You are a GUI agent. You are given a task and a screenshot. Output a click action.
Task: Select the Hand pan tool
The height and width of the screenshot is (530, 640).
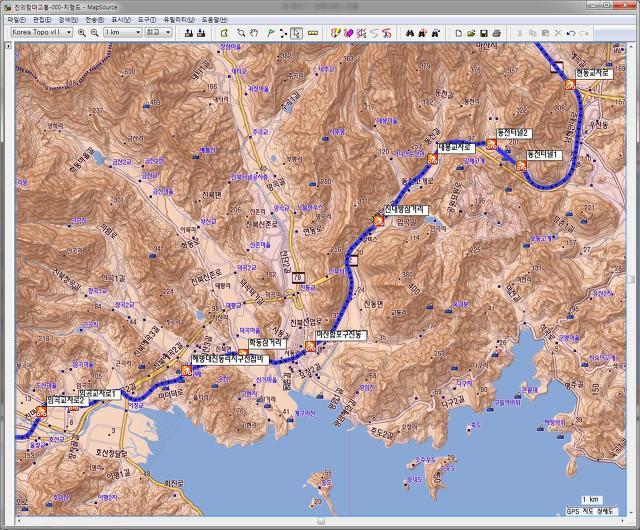coord(254,33)
